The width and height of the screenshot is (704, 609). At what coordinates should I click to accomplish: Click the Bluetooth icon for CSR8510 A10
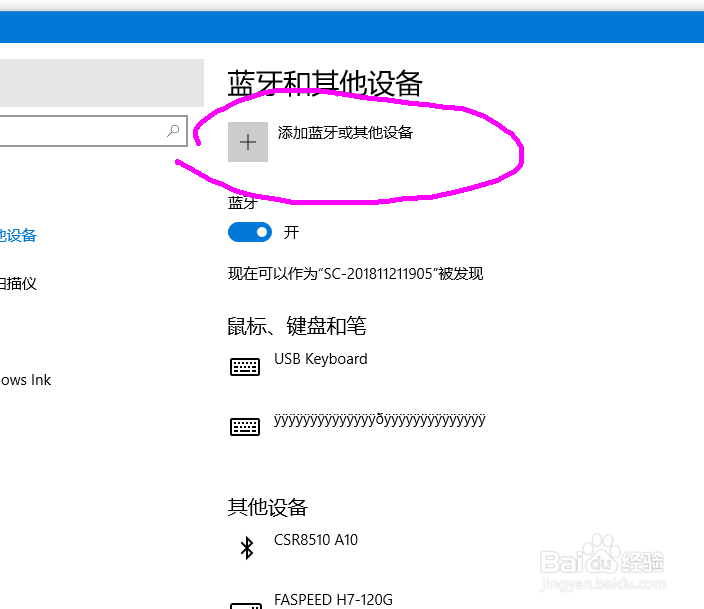click(x=247, y=548)
